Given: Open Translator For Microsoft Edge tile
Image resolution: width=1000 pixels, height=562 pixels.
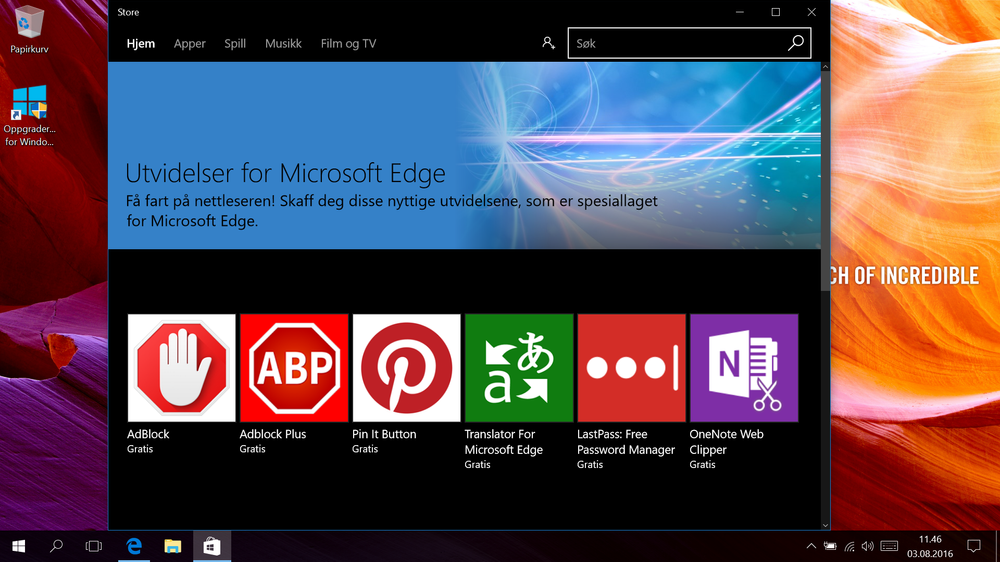Looking at the screenshot, I should [x=519, y=367].
